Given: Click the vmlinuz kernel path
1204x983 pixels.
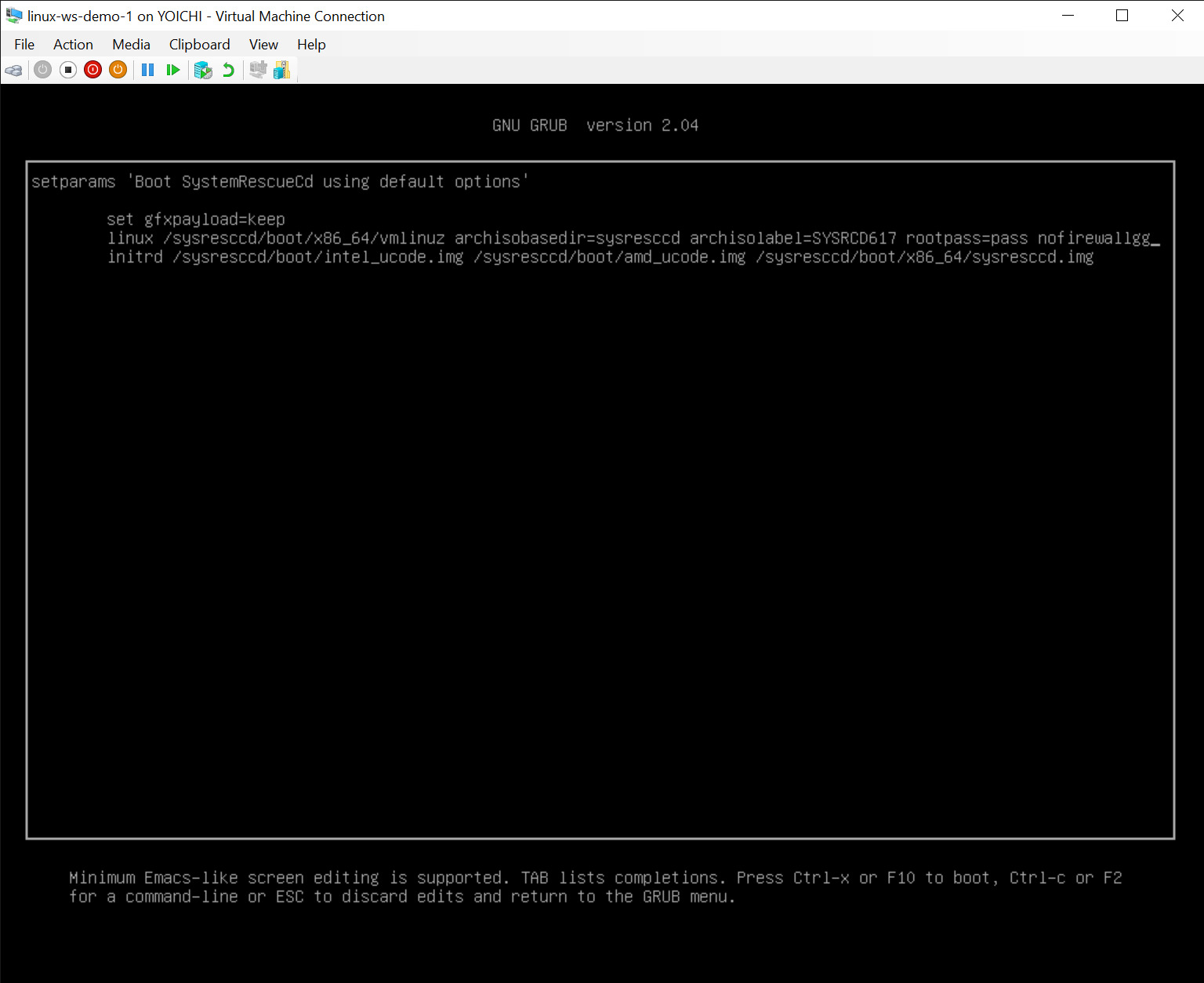Looking at the screenshot, I should click(303, 238).
